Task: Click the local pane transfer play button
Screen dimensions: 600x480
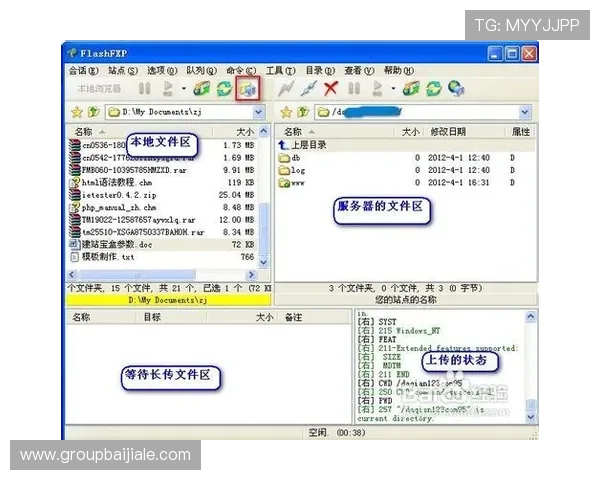Action: click(168, 88)
